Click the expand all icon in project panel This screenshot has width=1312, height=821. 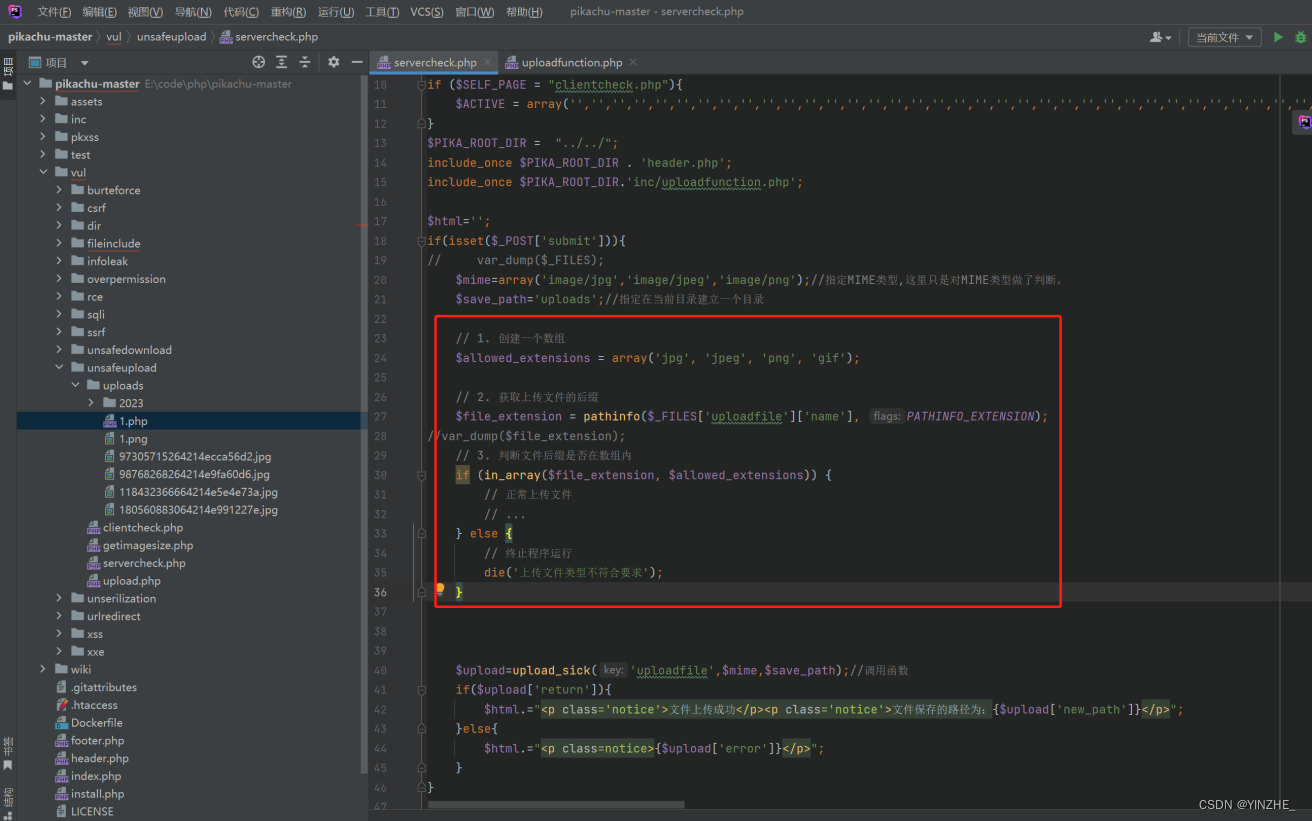coord(282,62)
